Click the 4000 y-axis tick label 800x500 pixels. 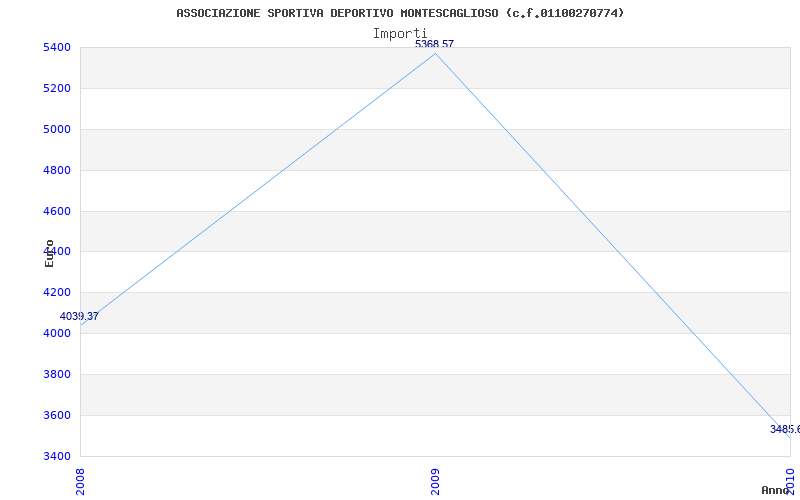point(56,333)
